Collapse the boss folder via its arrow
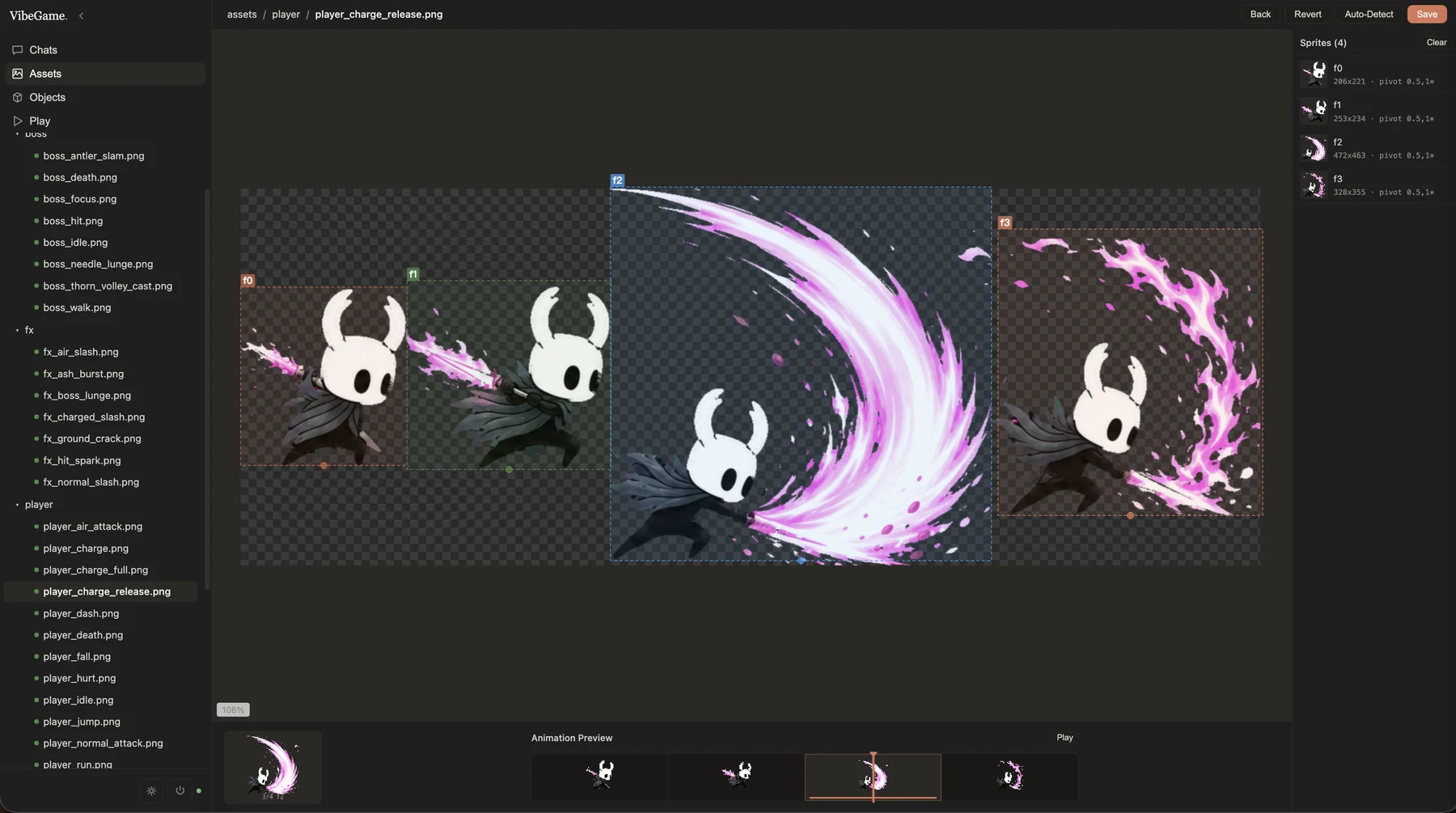This screenshot has height=813, width=1456. click(x=17, y=134)
